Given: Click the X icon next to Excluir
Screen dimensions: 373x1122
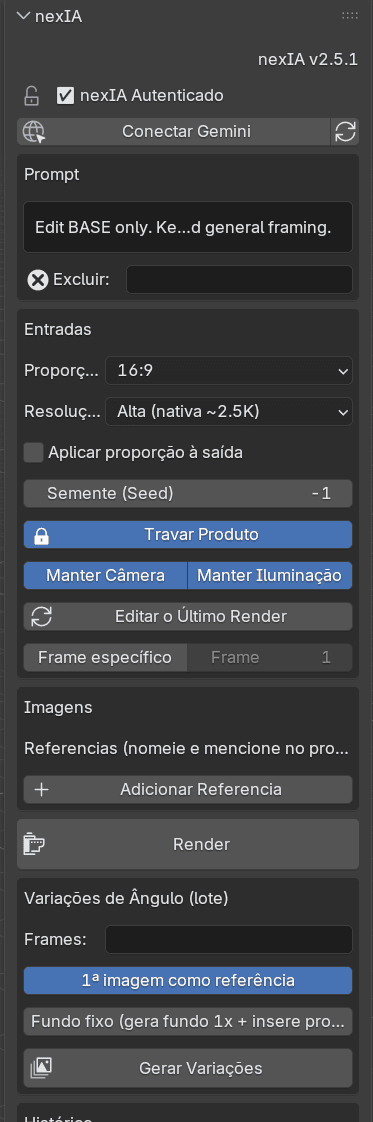Looking at the screenshot, I should [x=37, y=280].
